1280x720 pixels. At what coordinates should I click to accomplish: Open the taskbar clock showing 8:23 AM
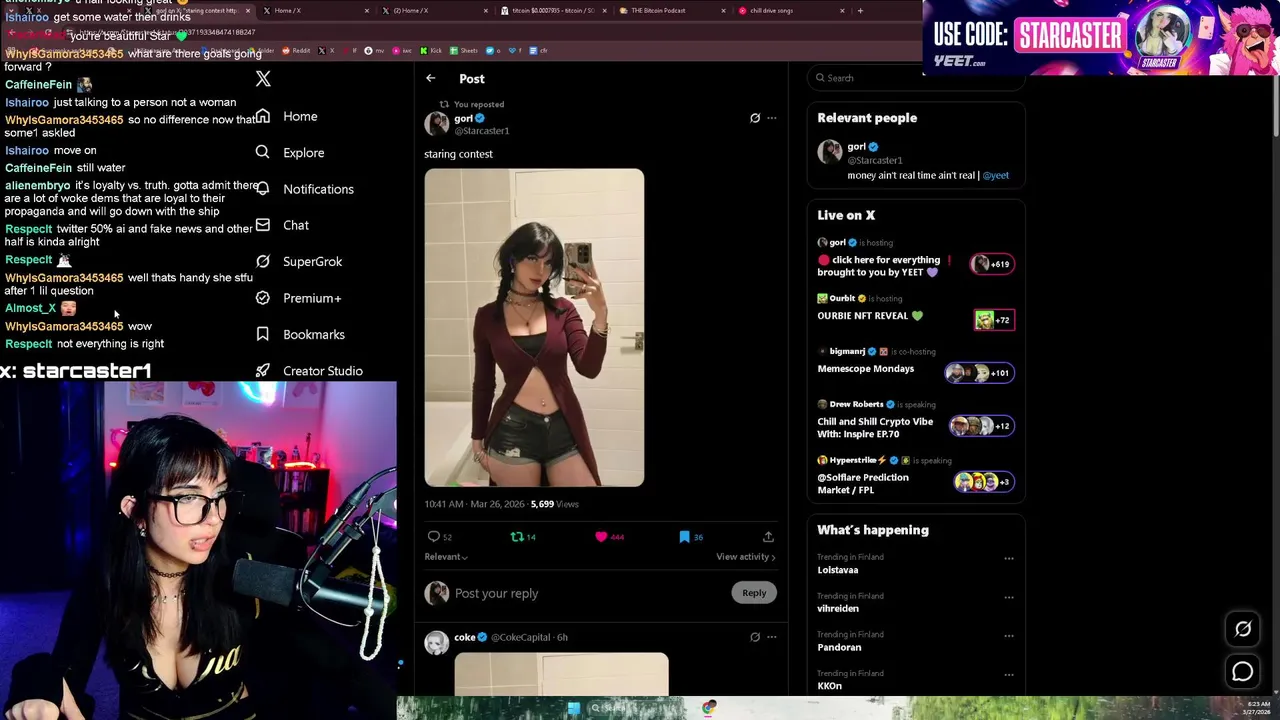tap(1257, 708)
